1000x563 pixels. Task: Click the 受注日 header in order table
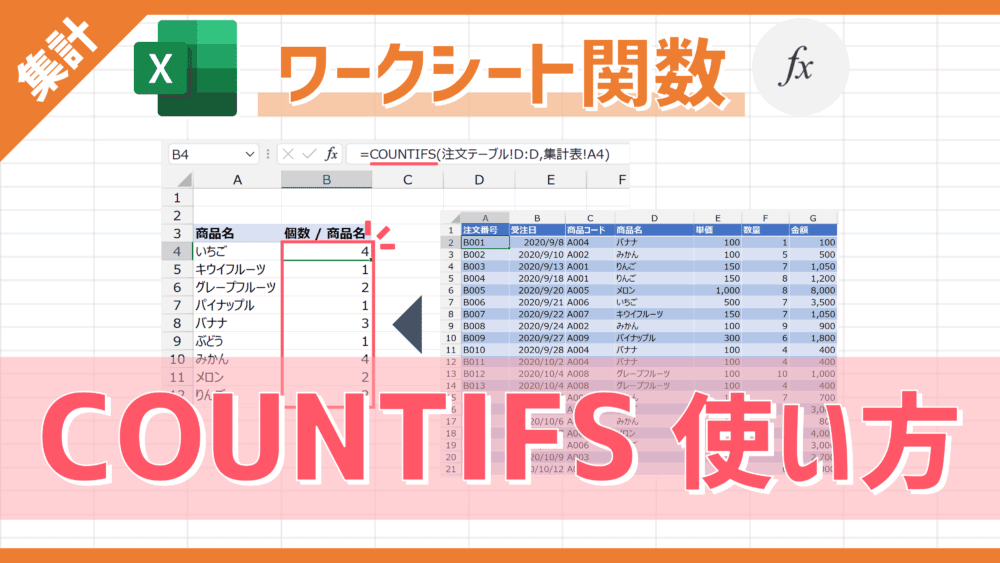tap(537, 230)
